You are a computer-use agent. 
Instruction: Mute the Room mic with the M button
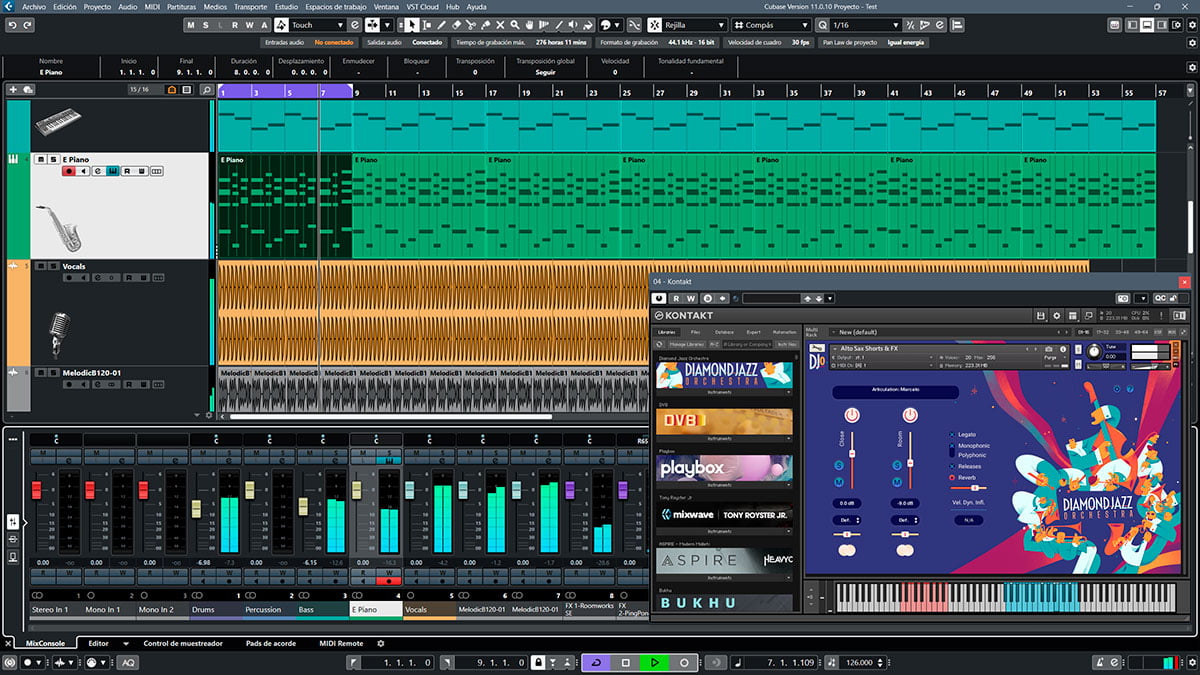point(896,483)
